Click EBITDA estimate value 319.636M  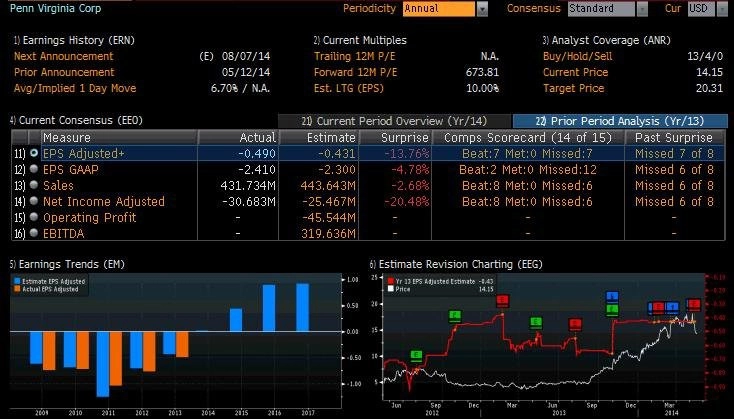[328, 233]
